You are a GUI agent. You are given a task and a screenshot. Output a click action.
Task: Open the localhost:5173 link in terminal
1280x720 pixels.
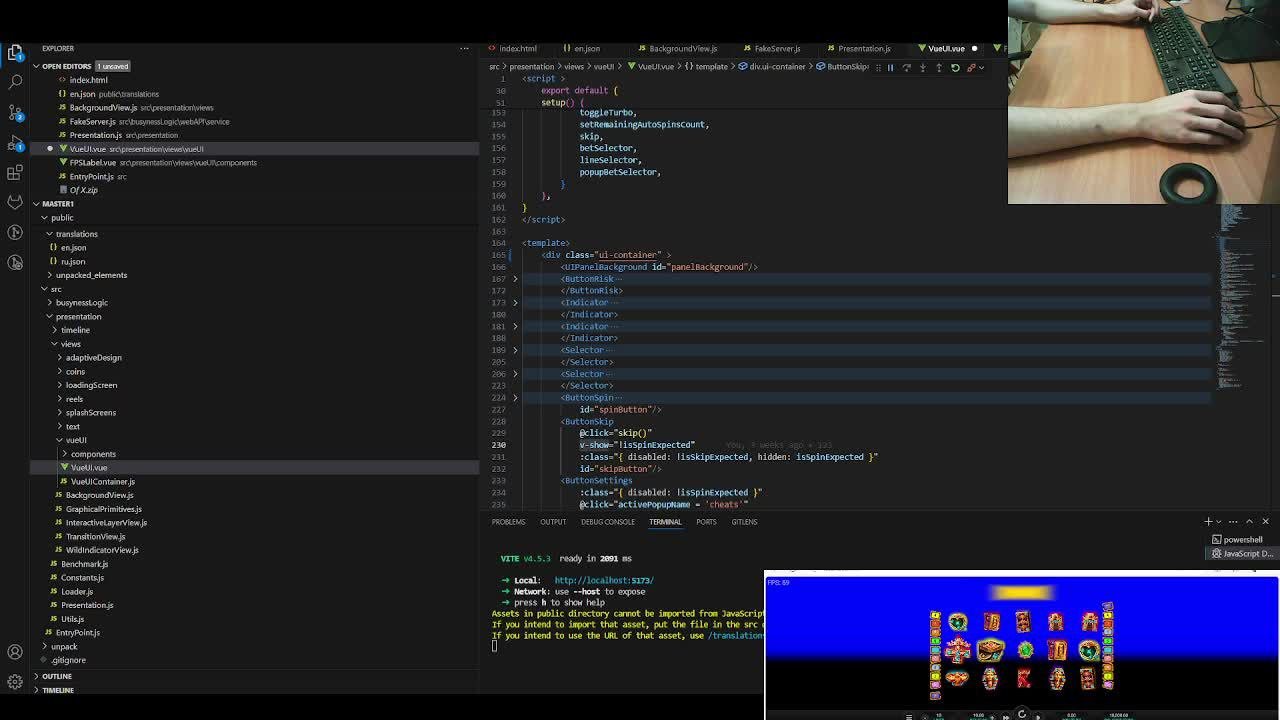tap(603, 580)
